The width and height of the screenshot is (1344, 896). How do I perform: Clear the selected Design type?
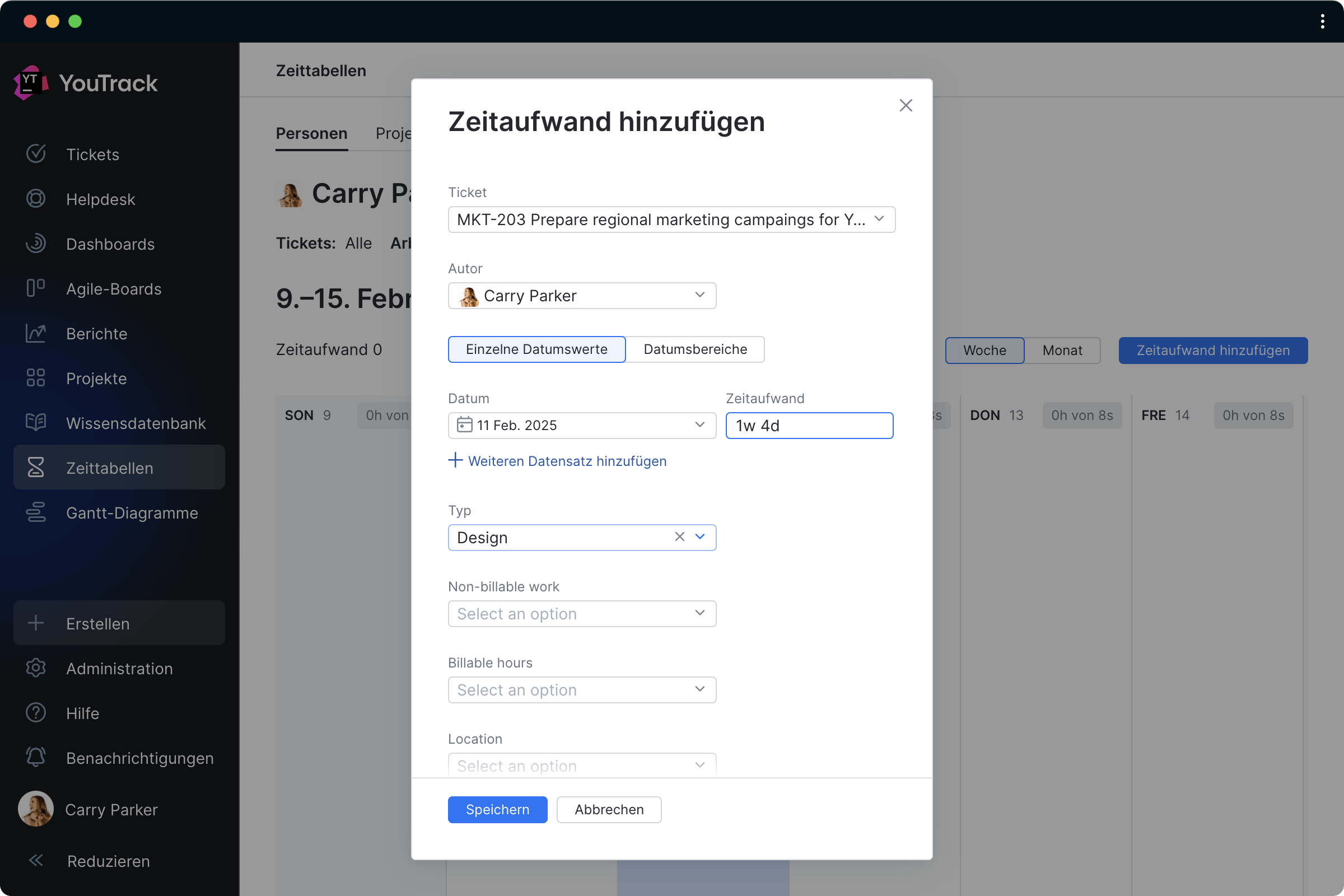click(678, 537)
